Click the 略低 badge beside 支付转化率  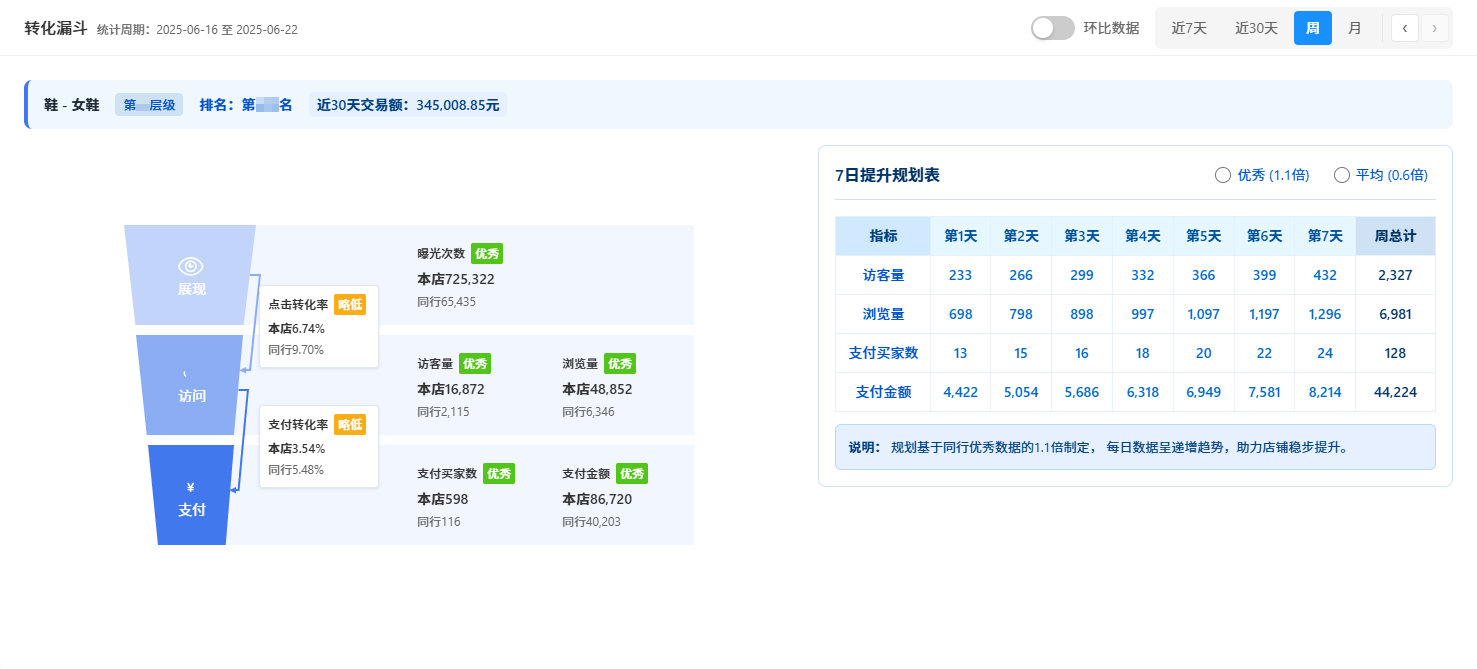[350, 424]
